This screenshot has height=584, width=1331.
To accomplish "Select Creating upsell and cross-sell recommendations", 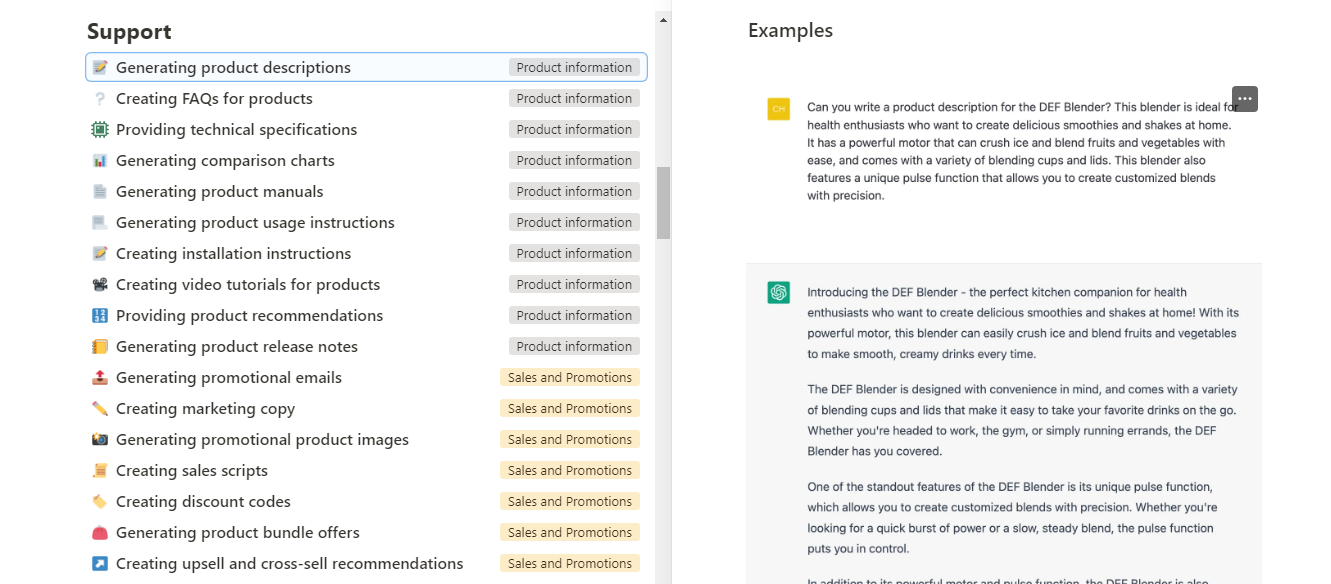I will pyautogui.click(x=289, y=564).
